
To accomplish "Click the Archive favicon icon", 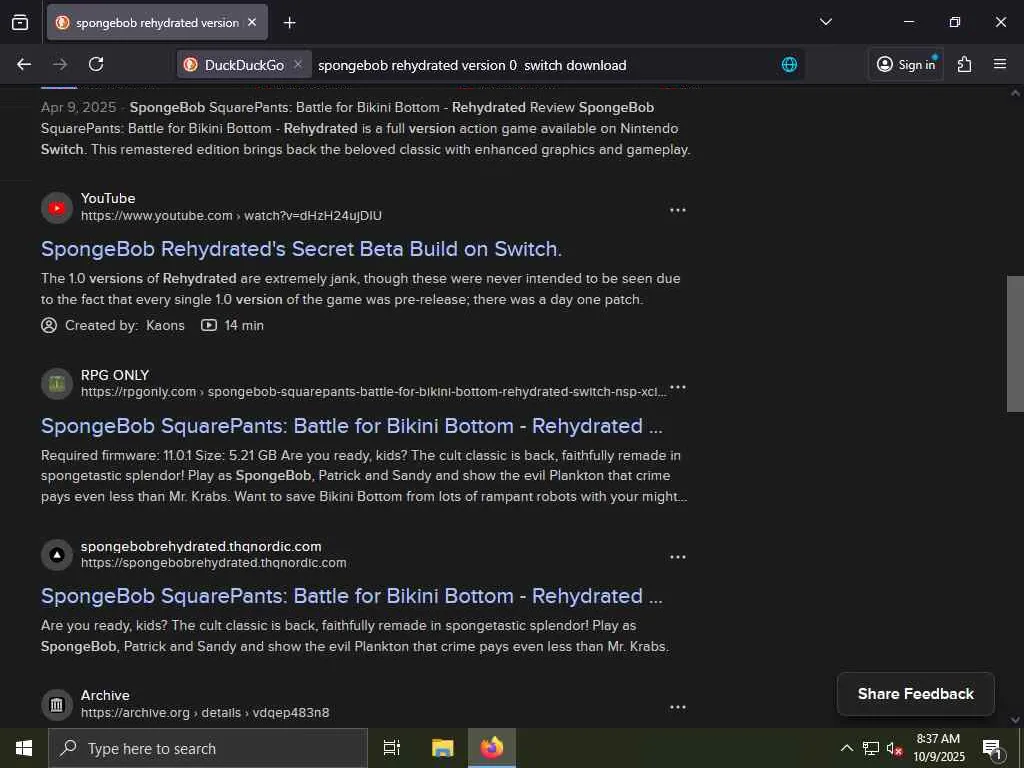I will [x=57, y=705].
